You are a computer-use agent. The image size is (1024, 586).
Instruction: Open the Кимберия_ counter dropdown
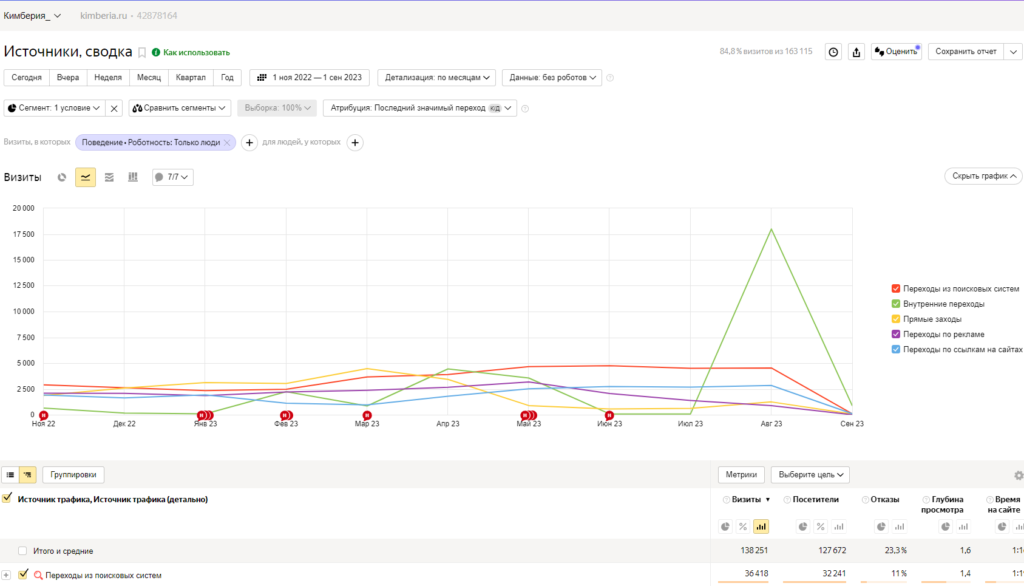[x=32, y=16]
